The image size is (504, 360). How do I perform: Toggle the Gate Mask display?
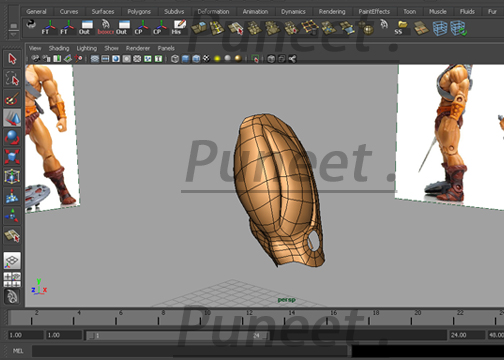(127, 59)
